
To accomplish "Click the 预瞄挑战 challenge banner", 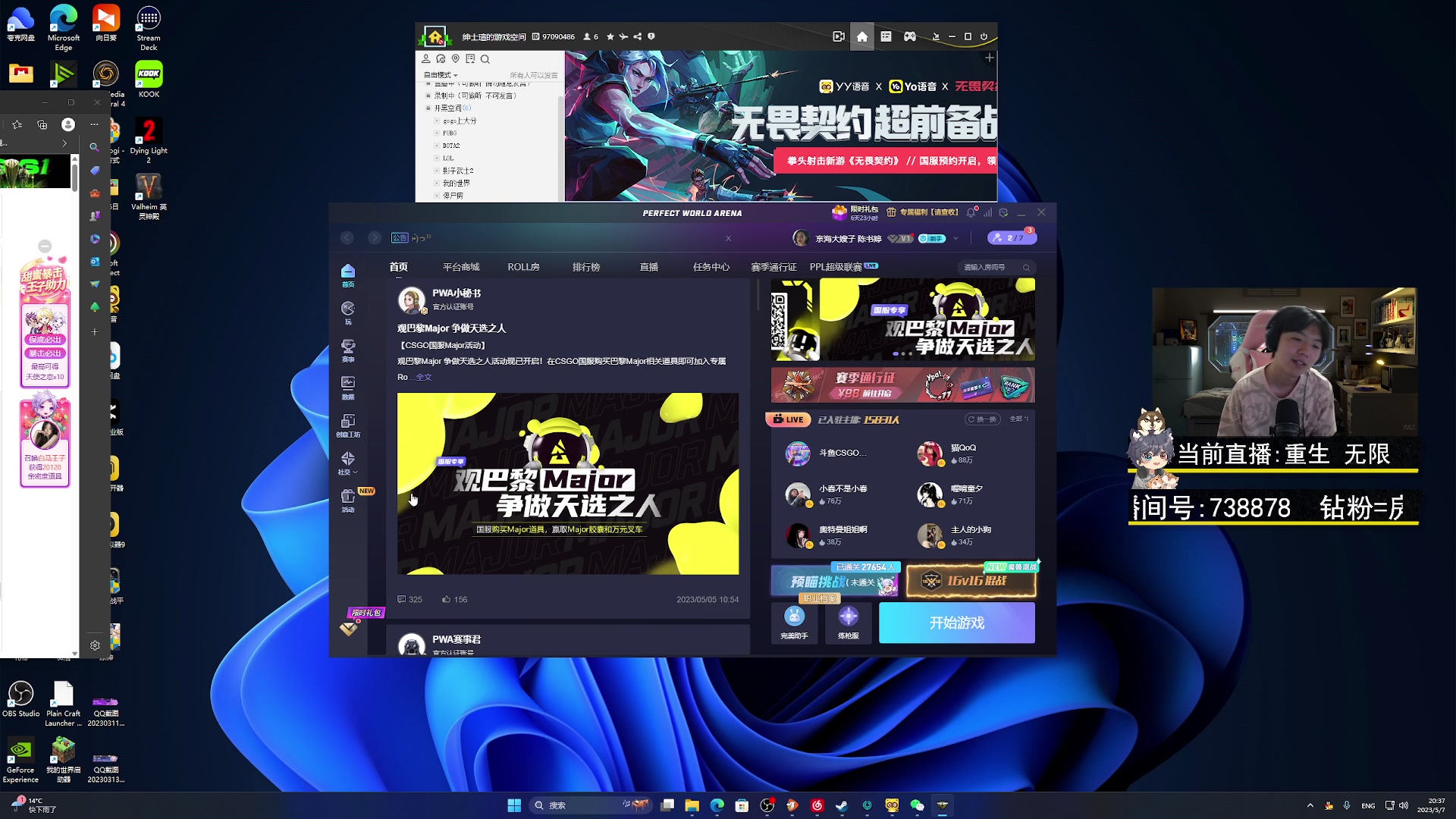I will click(835, 580).
